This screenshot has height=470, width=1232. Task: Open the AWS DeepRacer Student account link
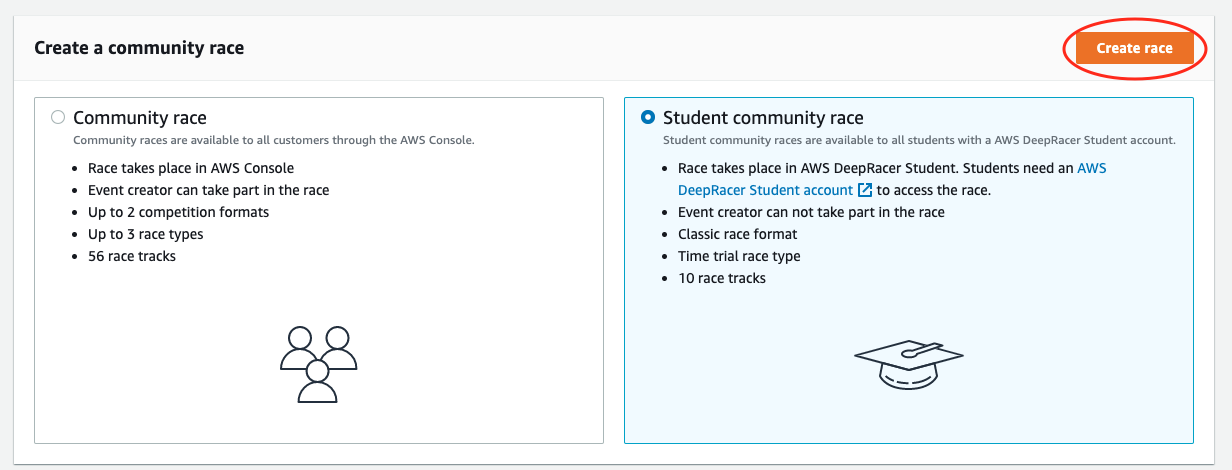pos(765,190)
